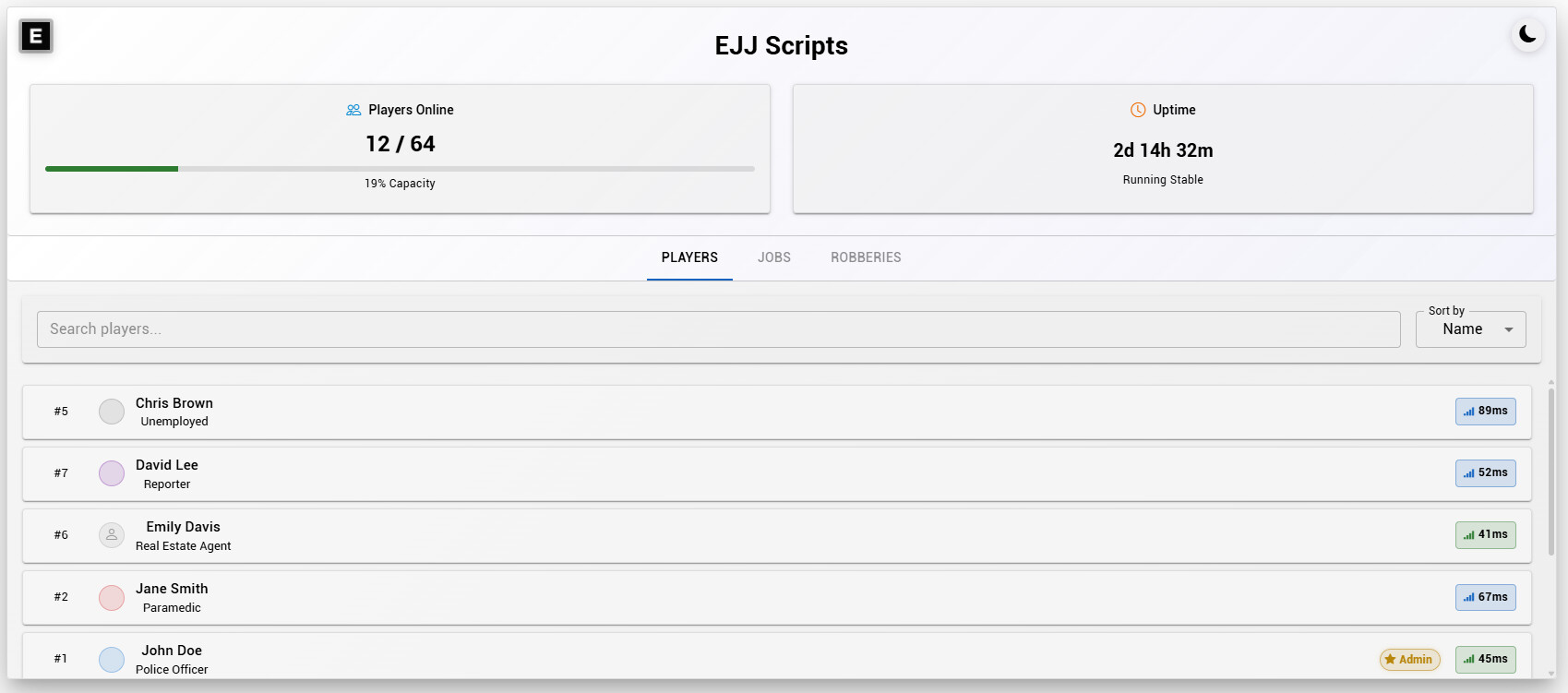Screen dimensions: 1568x693
Task: Click the signal icon in Chris Brown's 89ms badge
Action: click(1467, 412)
